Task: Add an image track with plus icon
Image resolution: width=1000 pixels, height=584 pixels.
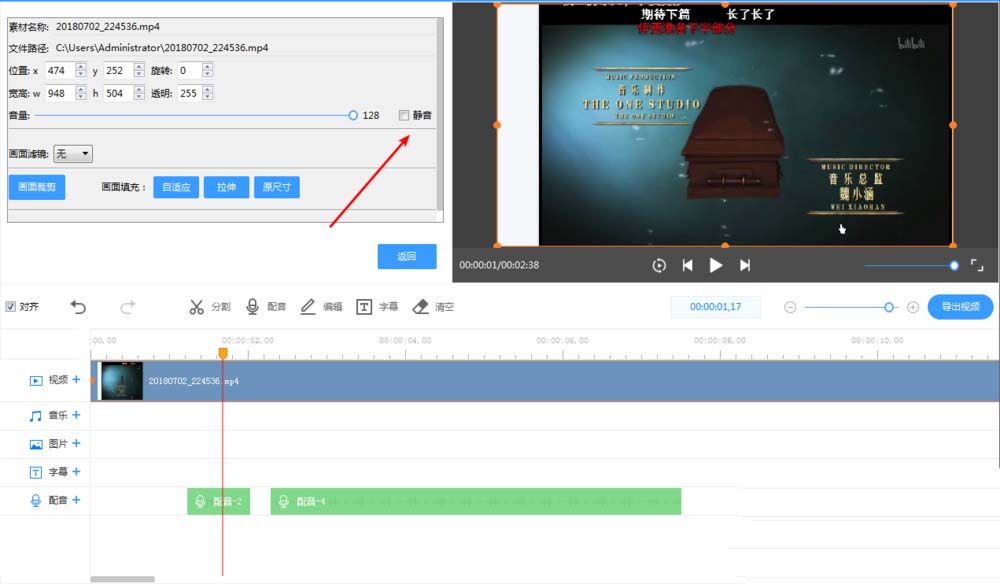Action: [77, 443]
